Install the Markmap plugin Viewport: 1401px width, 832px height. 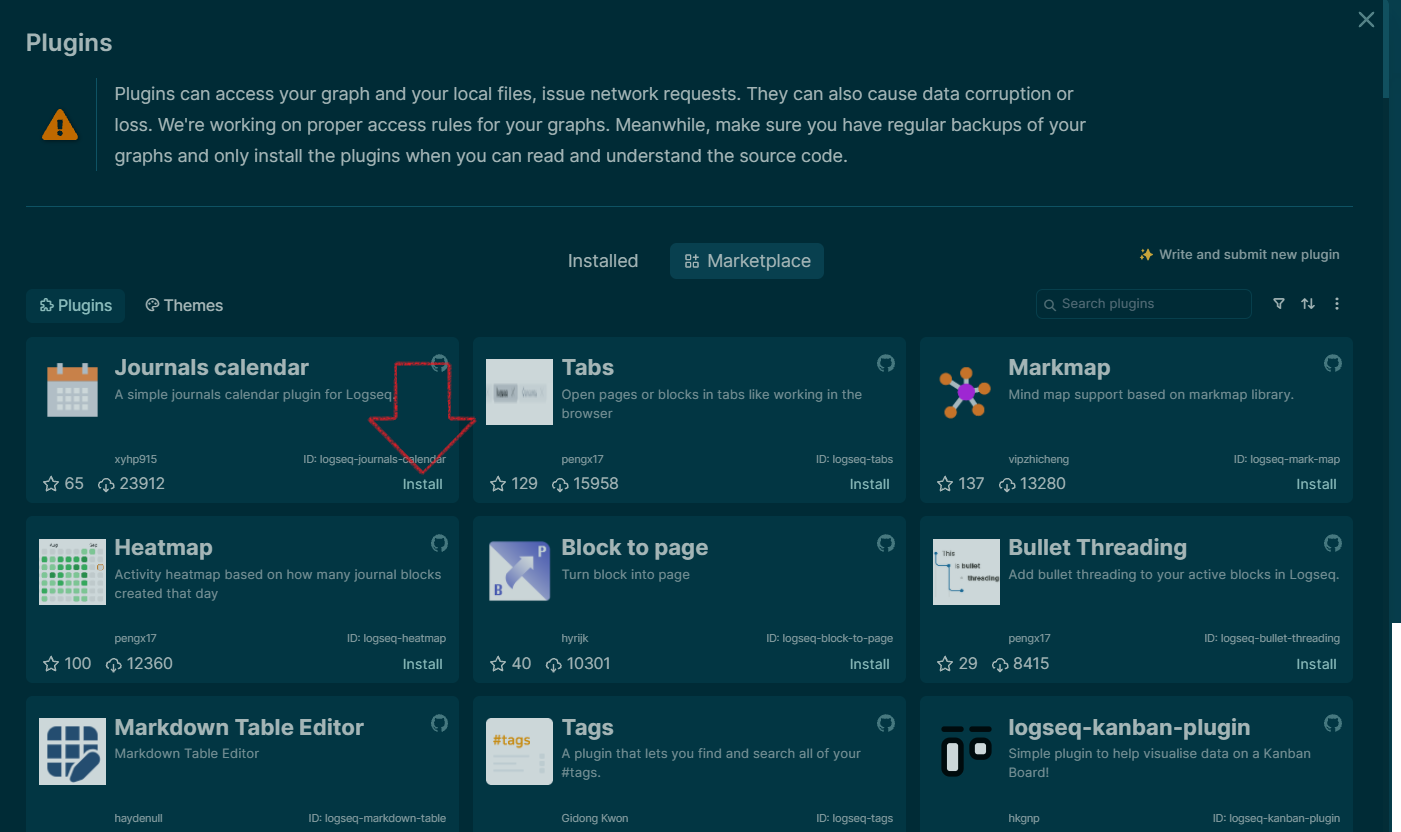[x=1317, y=484]
